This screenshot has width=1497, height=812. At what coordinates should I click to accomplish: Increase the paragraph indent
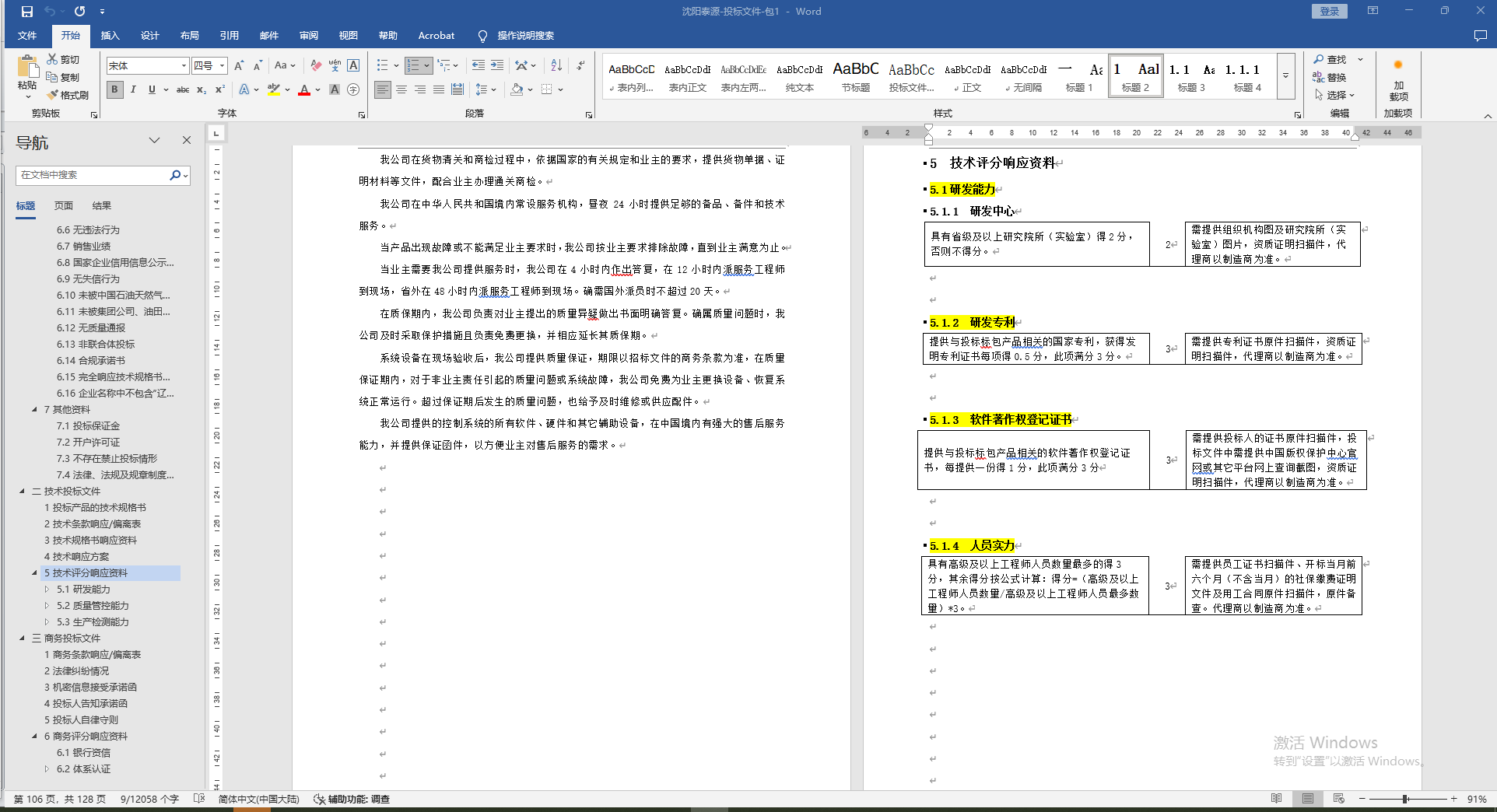point(497,65)
